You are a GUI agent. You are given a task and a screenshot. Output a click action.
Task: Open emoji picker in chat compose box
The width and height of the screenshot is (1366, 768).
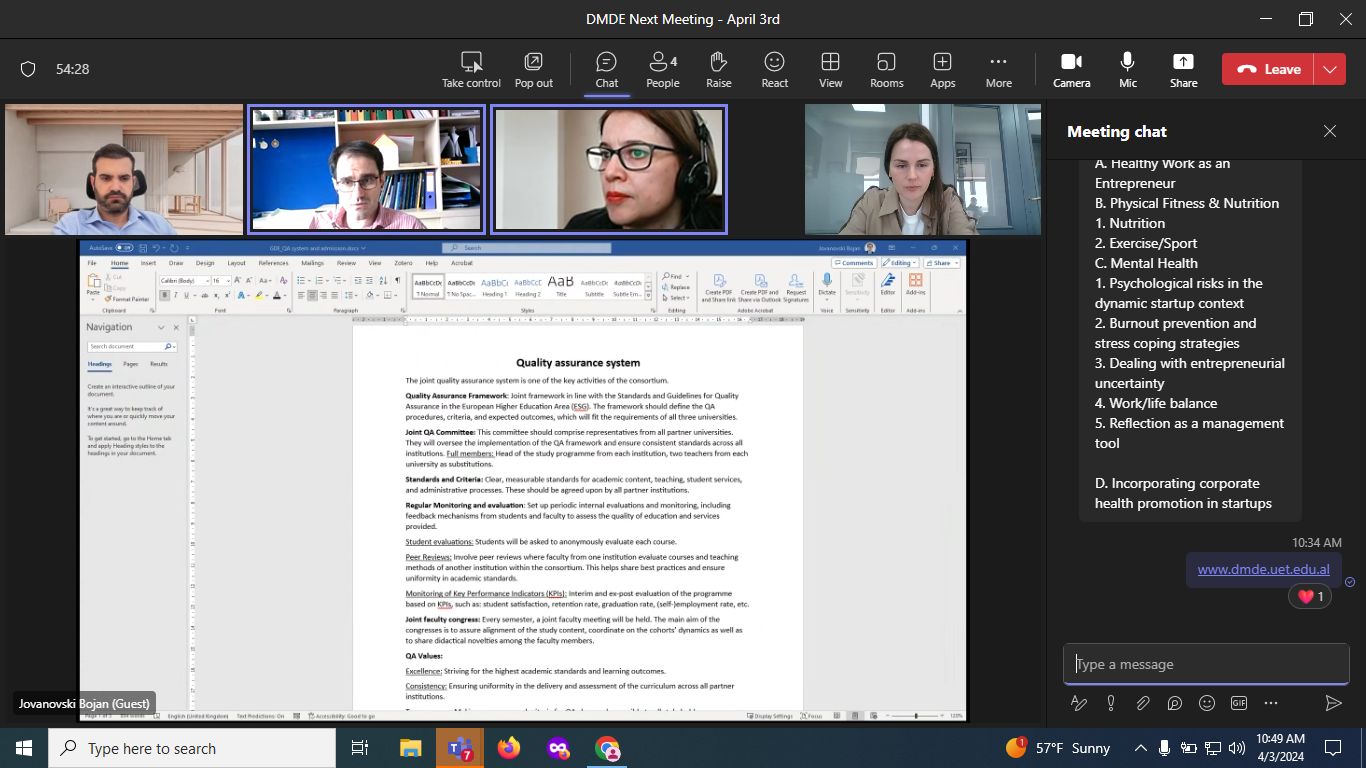[x=1207, y=703]
